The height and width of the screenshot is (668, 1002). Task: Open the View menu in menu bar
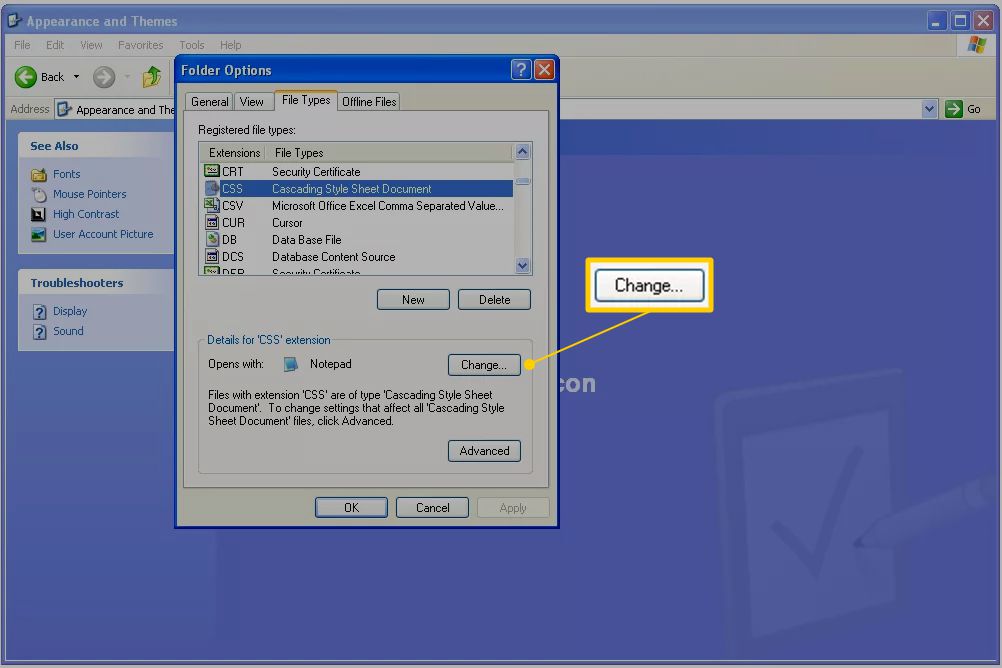pyautogui.click(x=91, y=45)
